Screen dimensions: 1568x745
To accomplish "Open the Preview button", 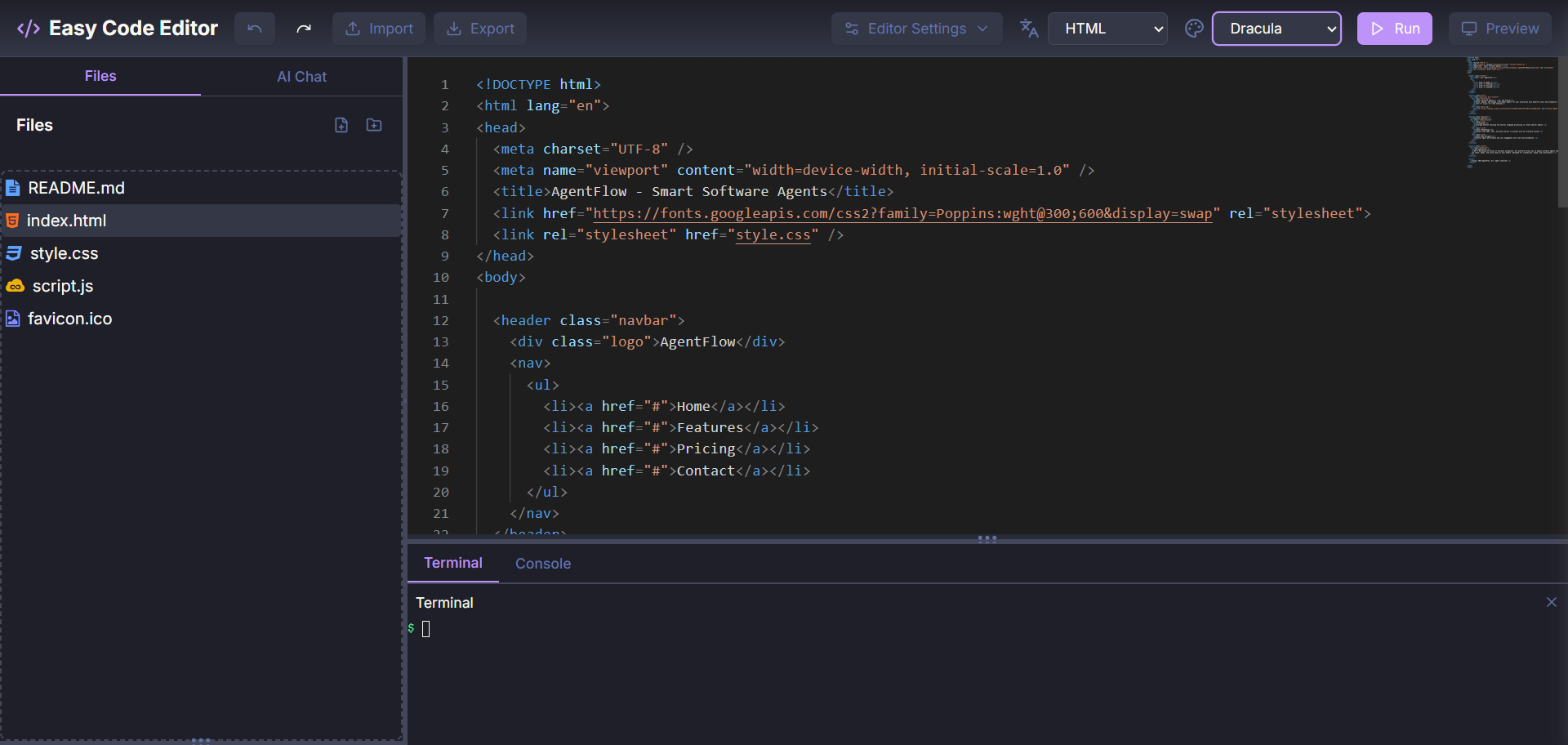I will point(1500,29).
